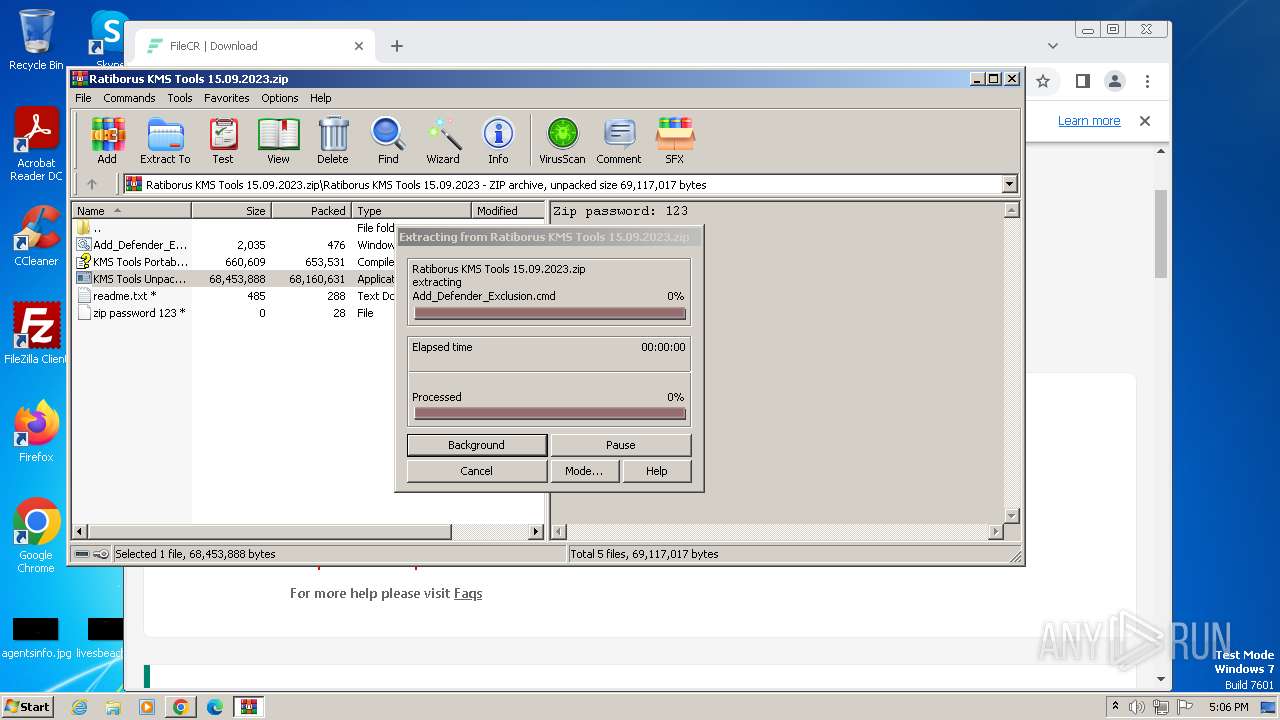This screenshot has height=720, width=1280.
Task: Click comment pane horizontal scrollbar left arrow
Action: click(x=559, y=532)
